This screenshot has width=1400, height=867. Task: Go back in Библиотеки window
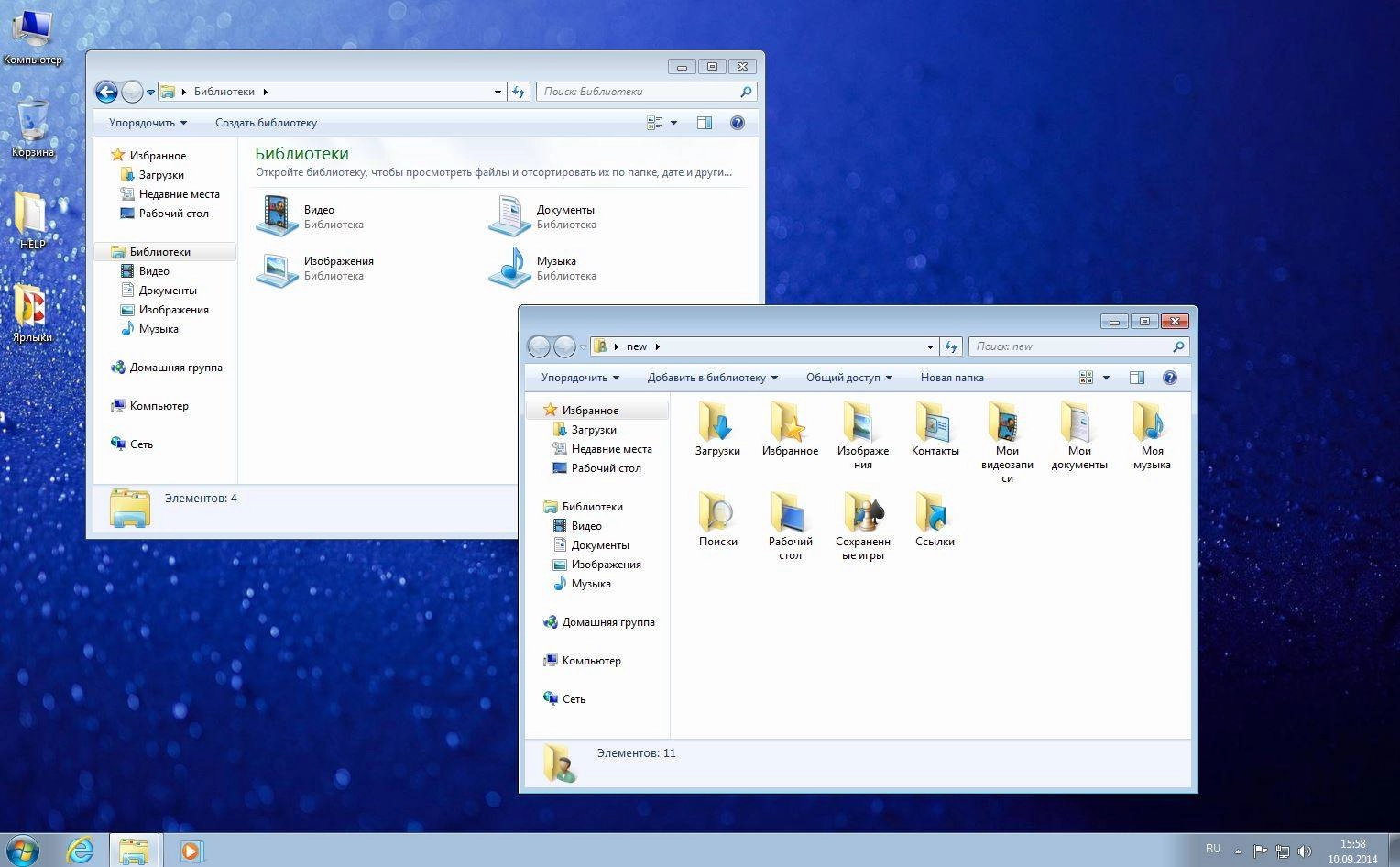pyautogui.click(x=106, y=92)
